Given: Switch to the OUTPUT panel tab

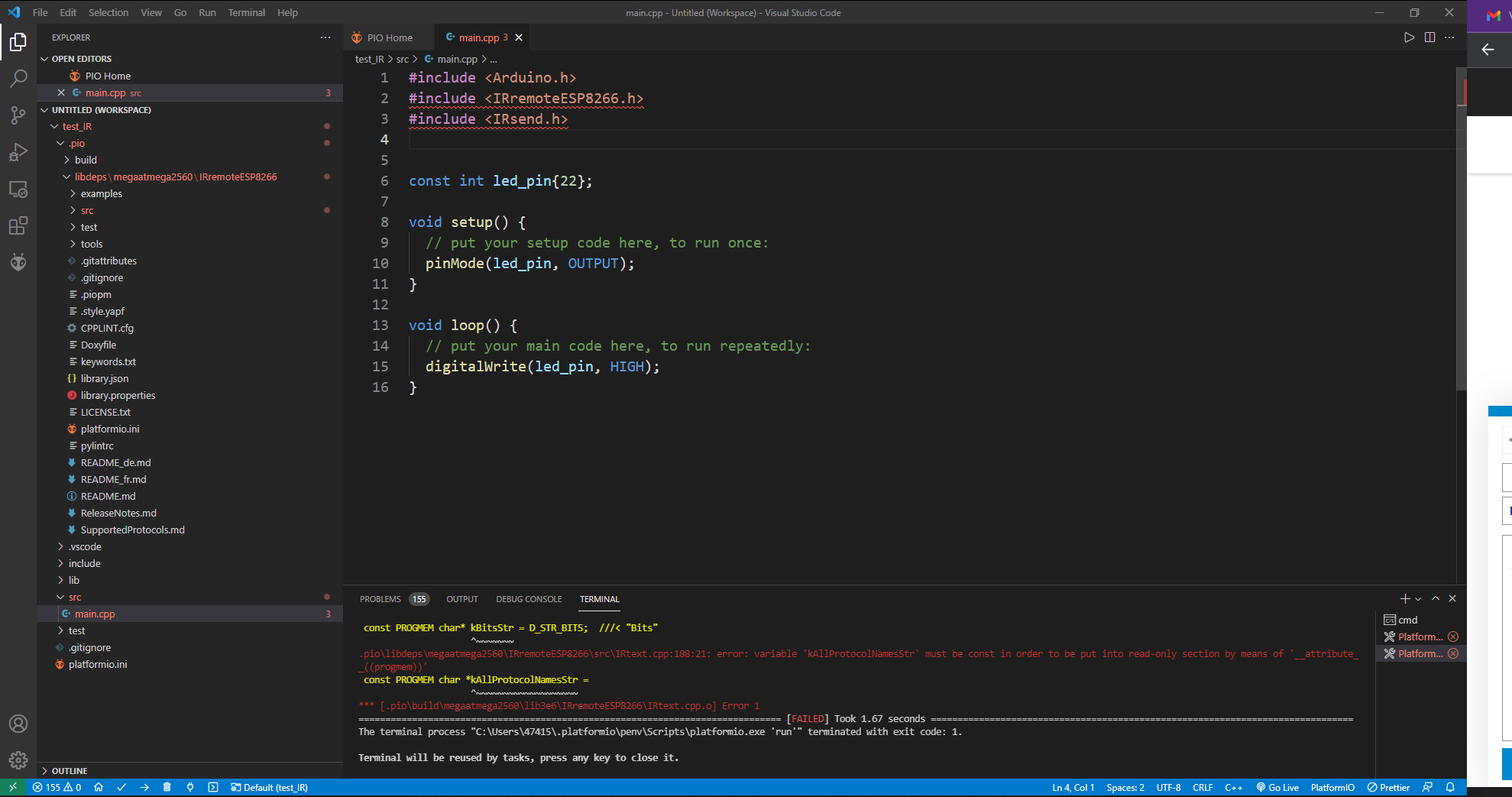Looking at the screenshot, I should pyautogui.click(x=462, y=599).
